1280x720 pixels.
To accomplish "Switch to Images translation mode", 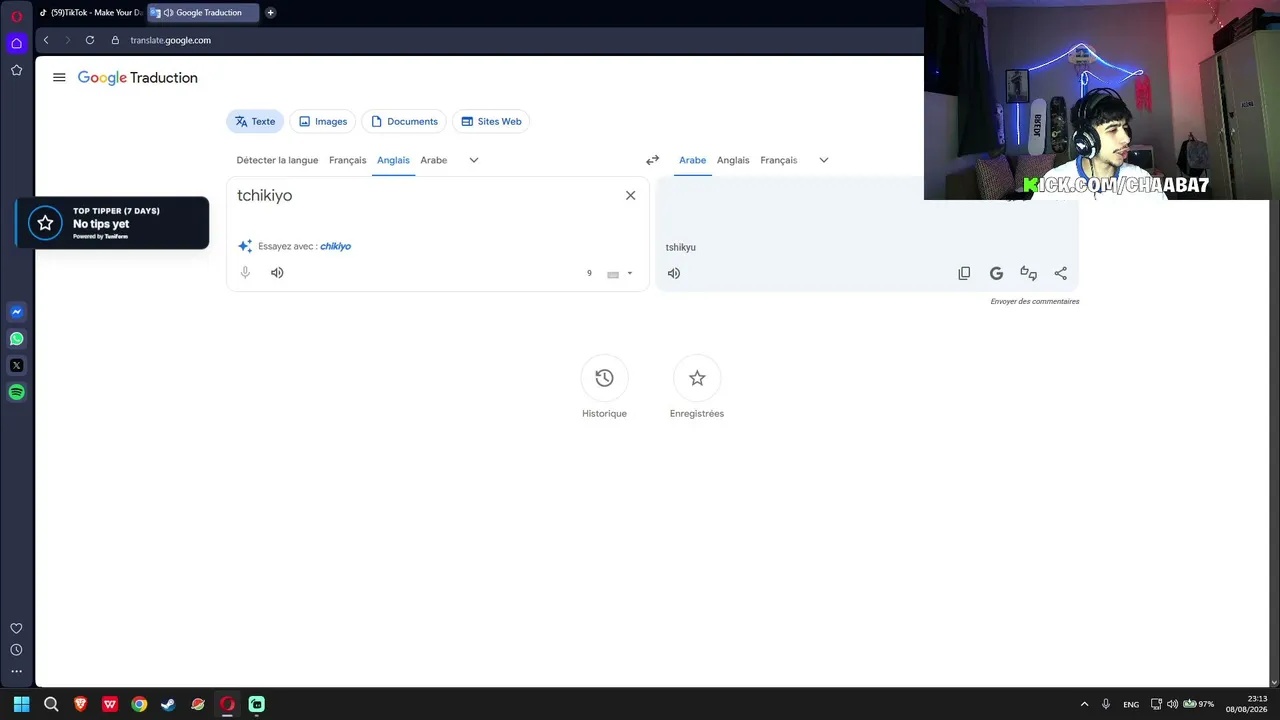I will (x=323, y=121).
